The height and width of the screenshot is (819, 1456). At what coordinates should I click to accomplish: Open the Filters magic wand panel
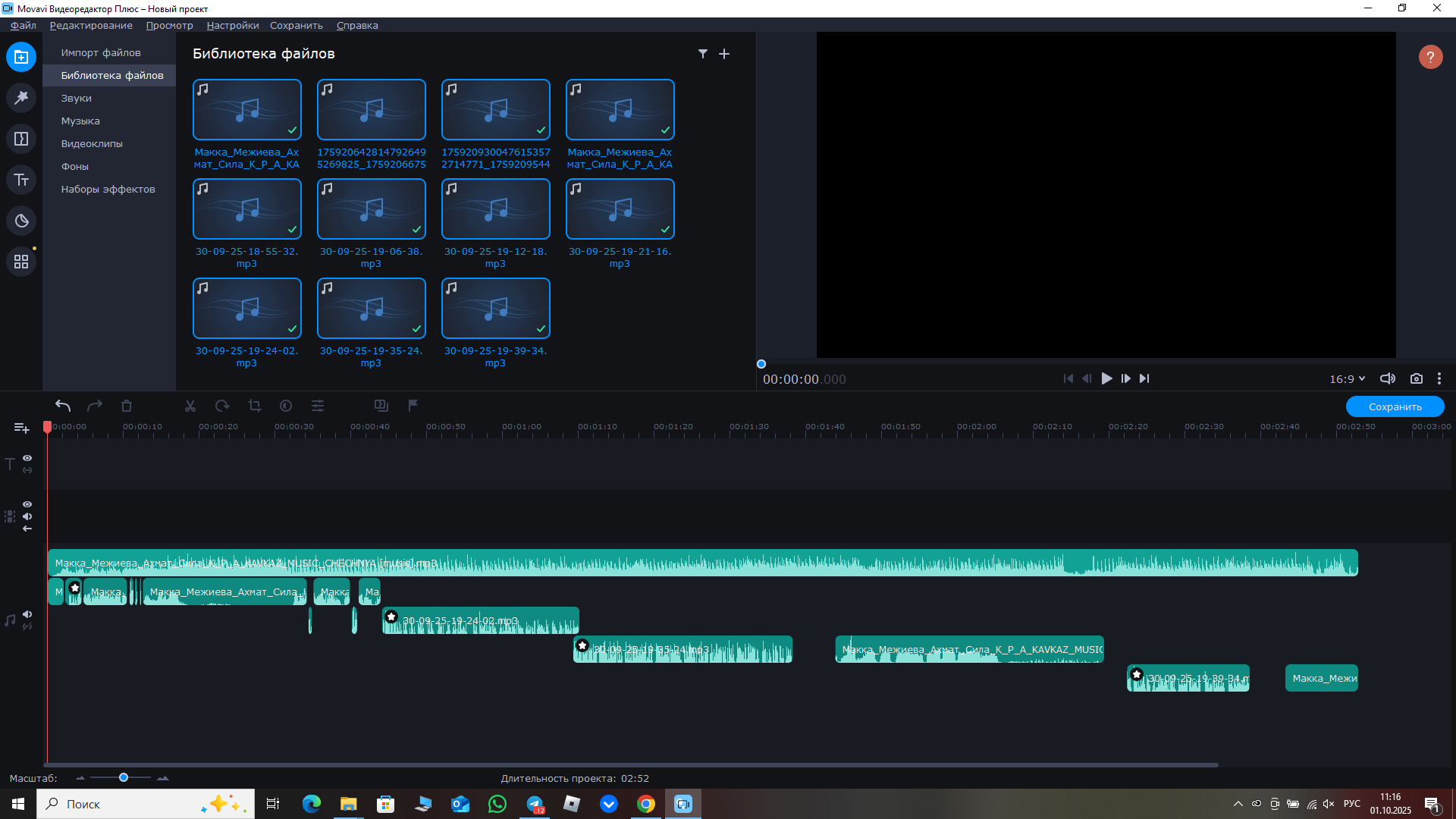click(21, 98)
